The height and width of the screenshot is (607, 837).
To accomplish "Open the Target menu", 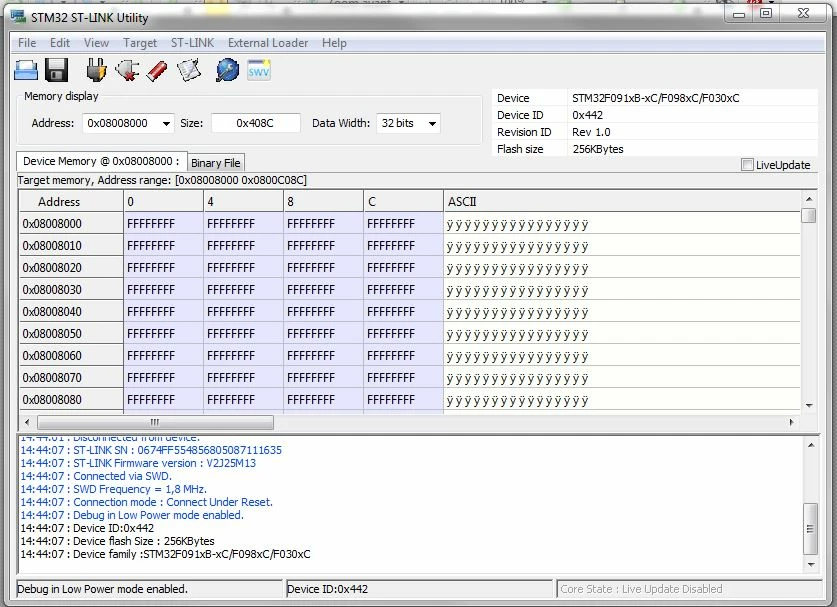I will (x=140, y=43).
